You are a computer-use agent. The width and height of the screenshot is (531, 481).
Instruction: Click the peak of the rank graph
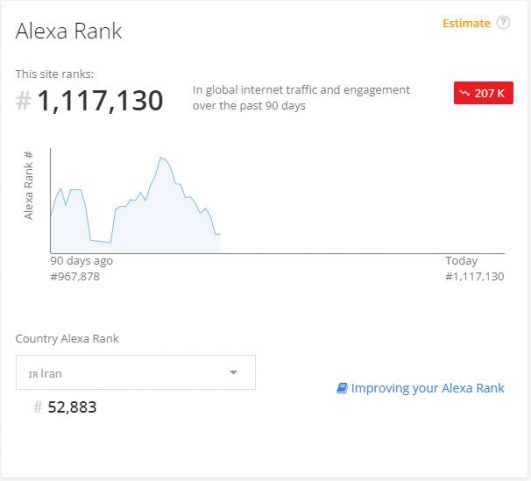coord(161,157)
